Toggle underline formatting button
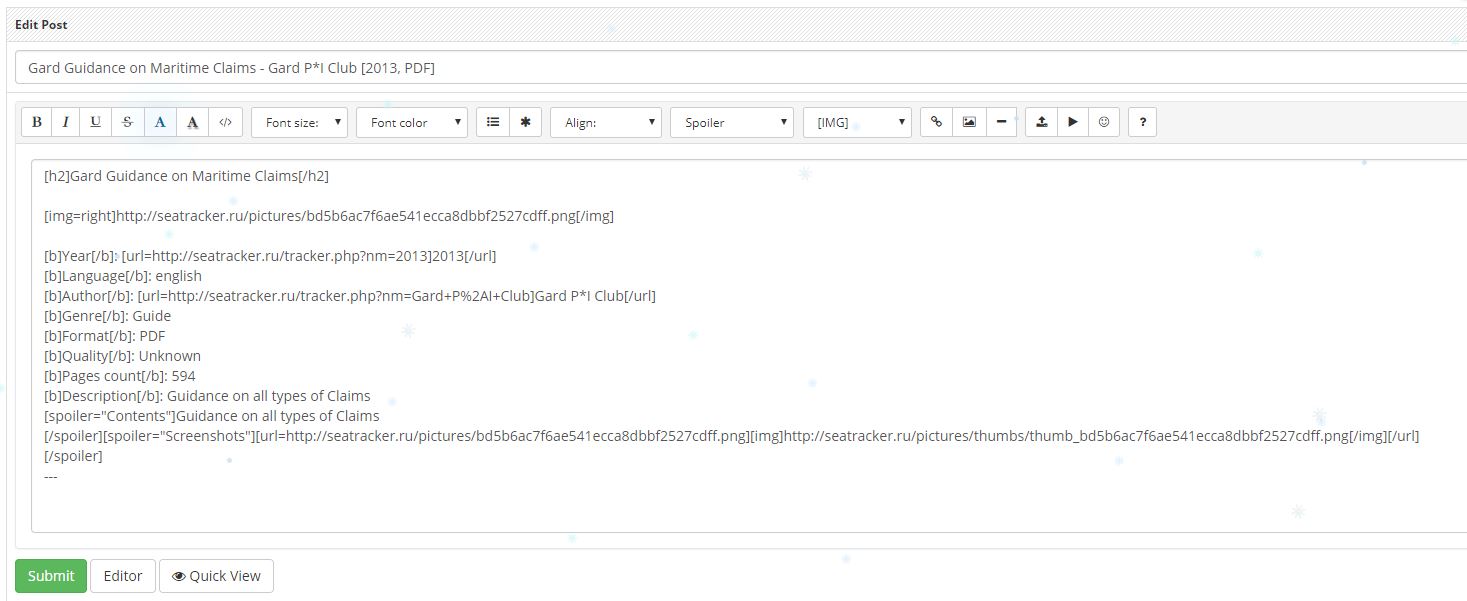 (x=96, y=122)
